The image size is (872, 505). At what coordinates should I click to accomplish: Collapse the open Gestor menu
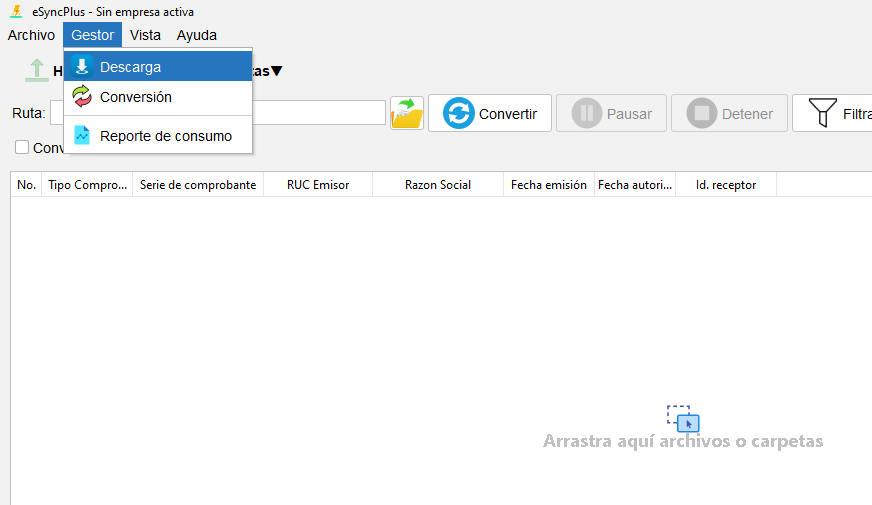(92, 35)
